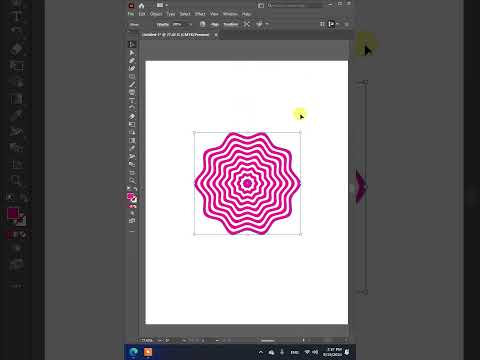Open the Effect menu
Screen dimensions: 480x360
[200, 14]
